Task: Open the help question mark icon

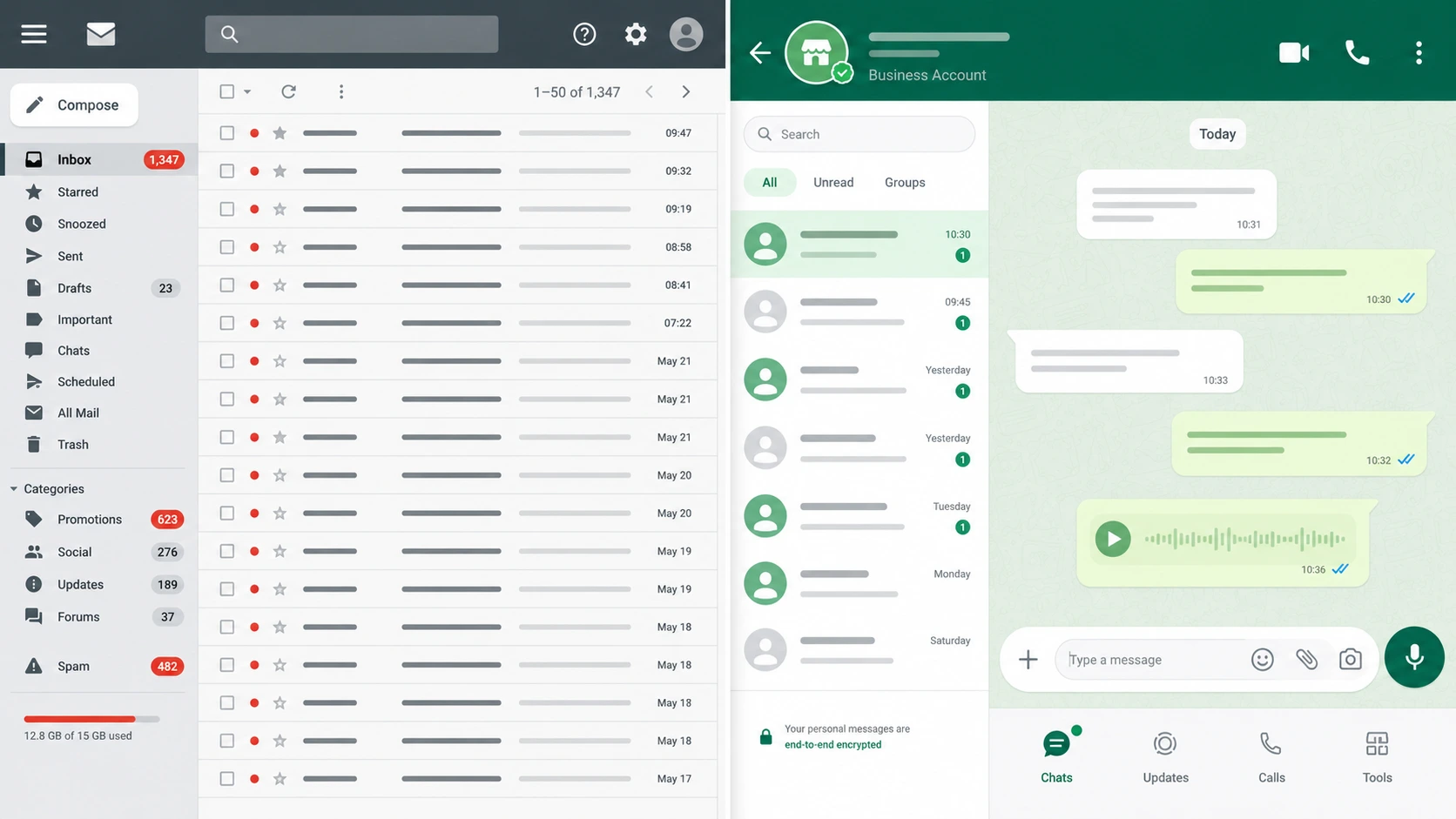Action: click(584, 34)
